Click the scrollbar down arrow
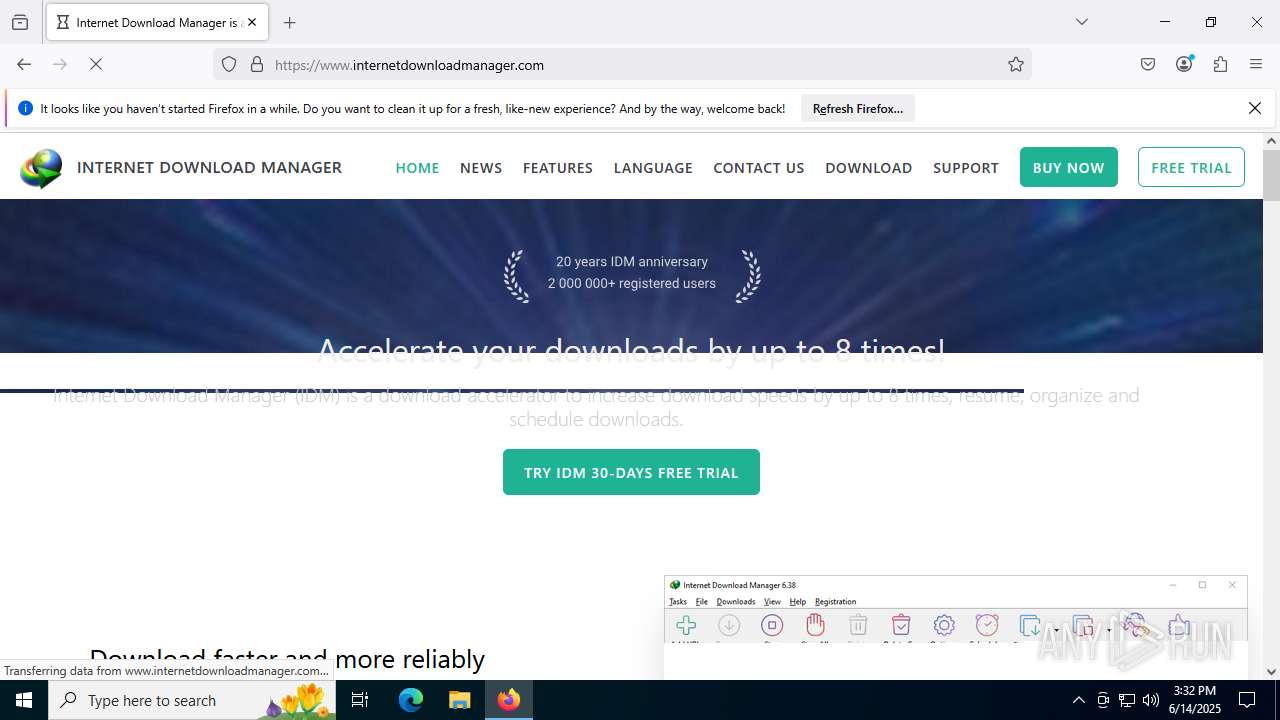This screenshot has height=720, width=1280. pos(1271,672)
